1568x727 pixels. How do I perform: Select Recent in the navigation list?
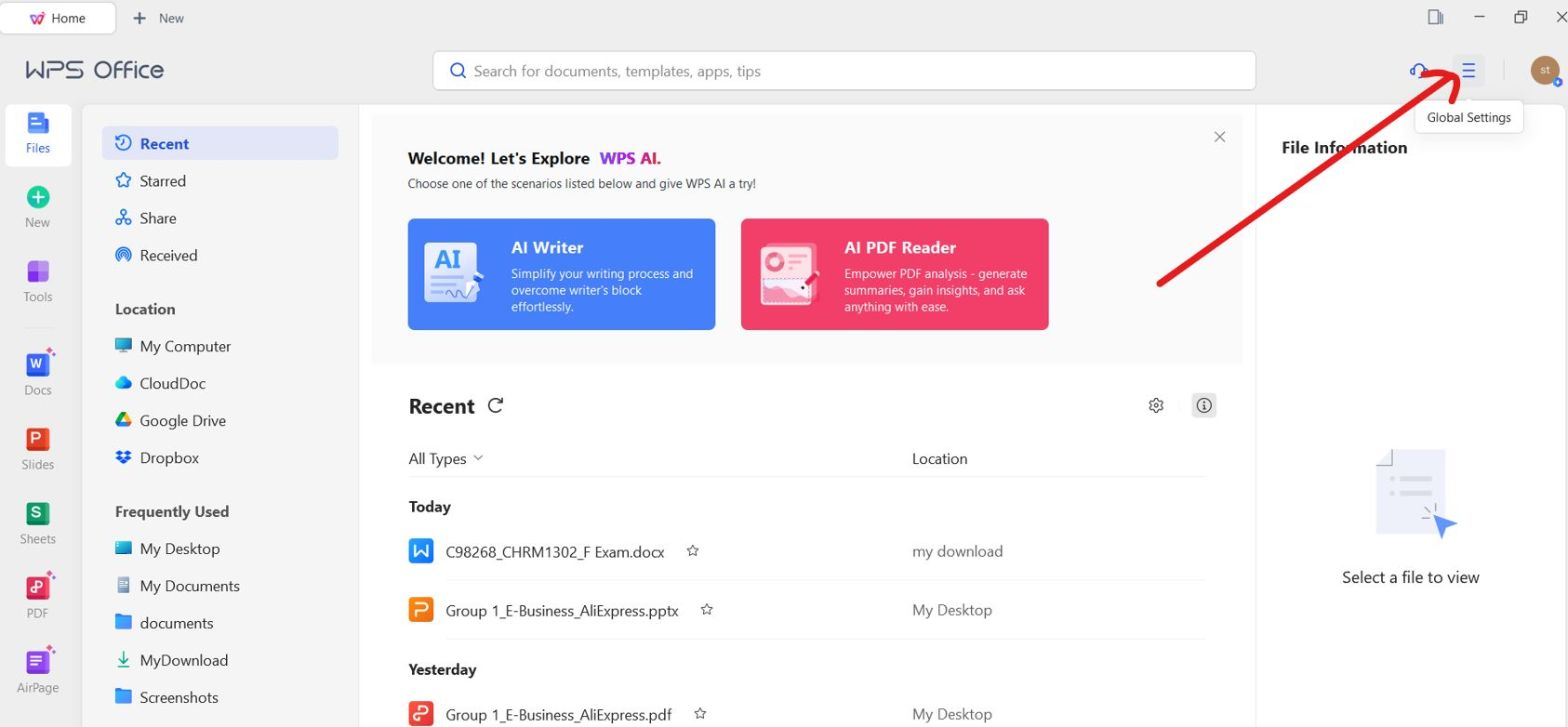click(x=220, y=143)
